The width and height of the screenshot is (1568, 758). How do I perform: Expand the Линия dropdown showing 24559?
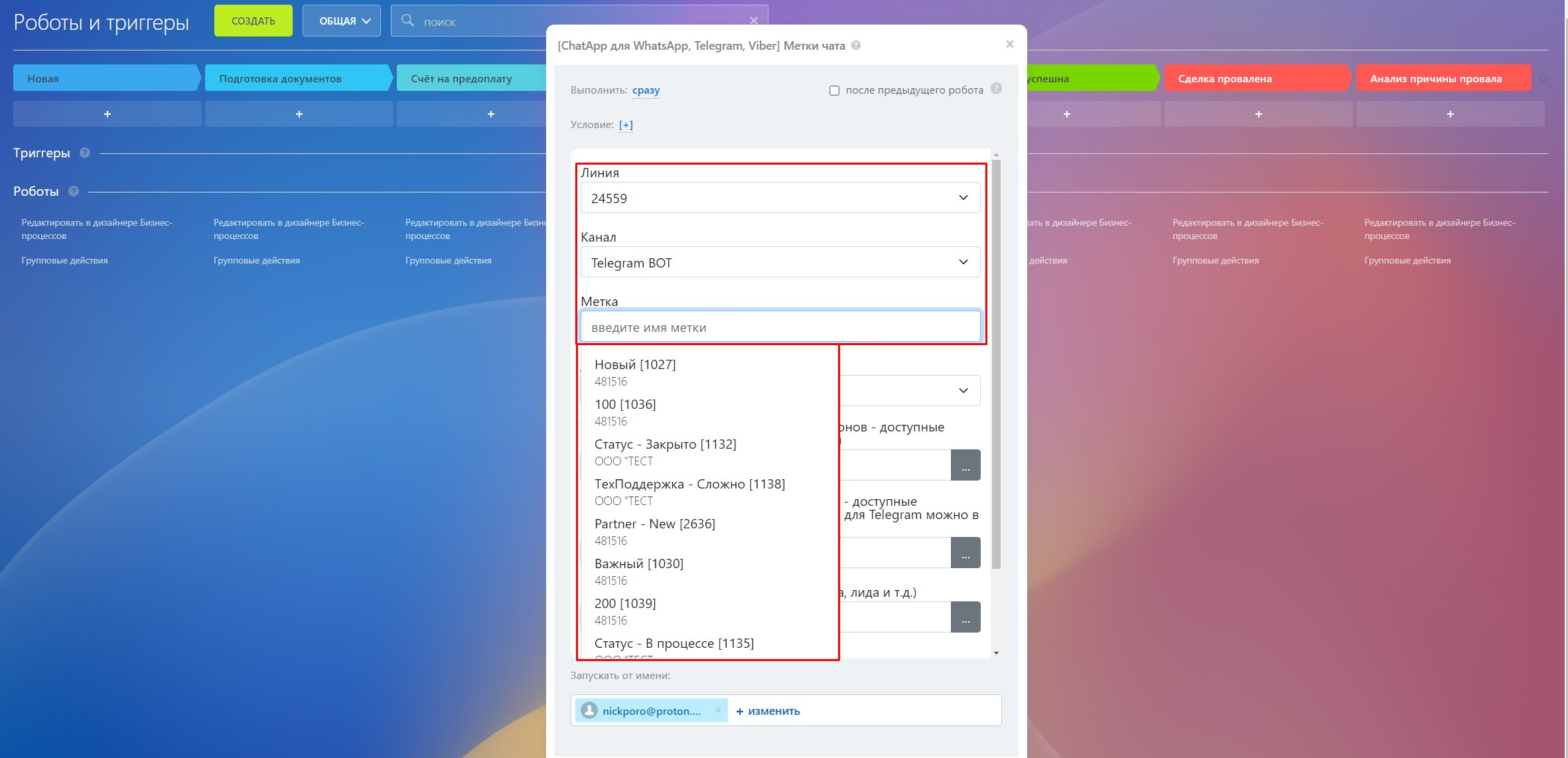point(780,198)
